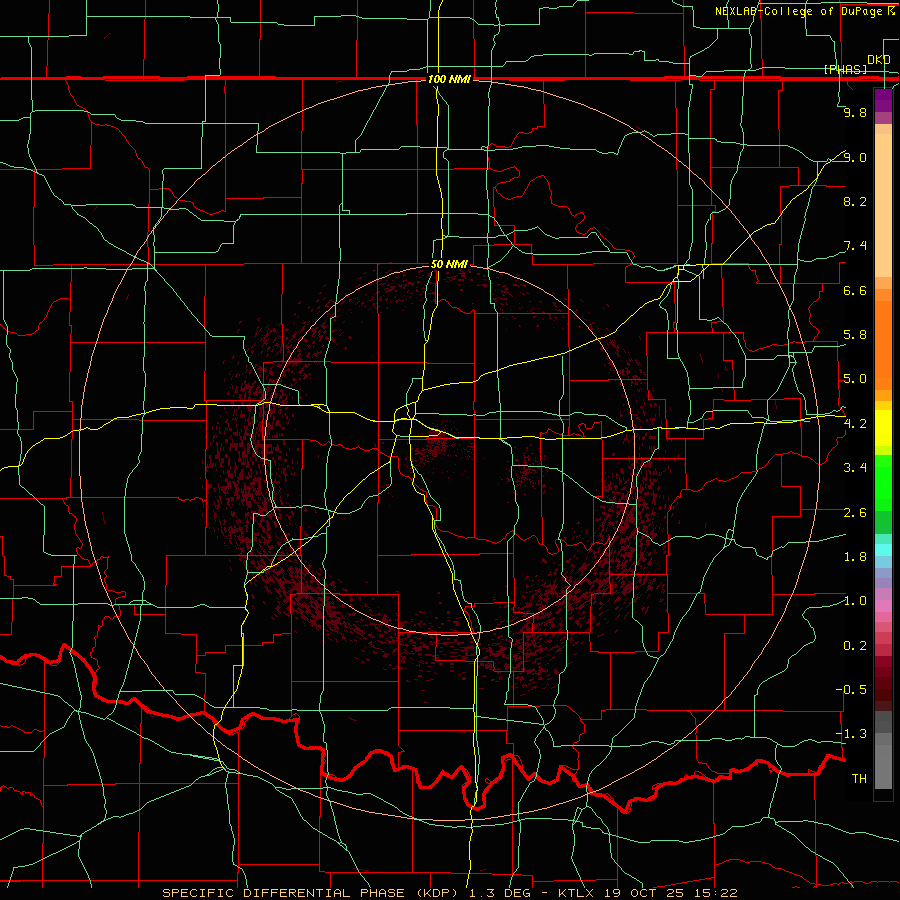Select the 0.2 scale value

coord(855,646)
